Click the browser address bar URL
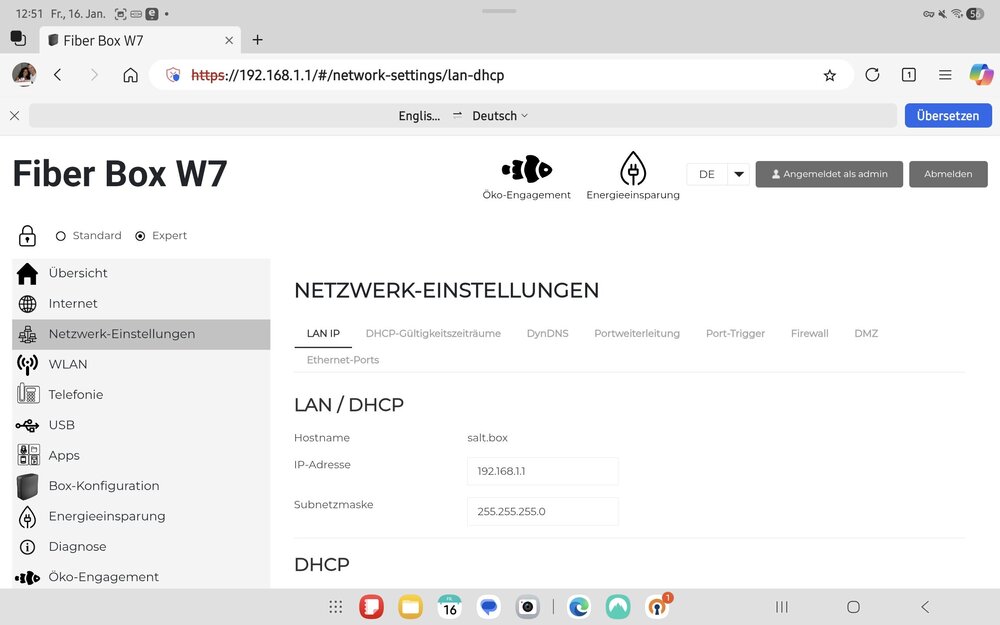 (348, 75)
